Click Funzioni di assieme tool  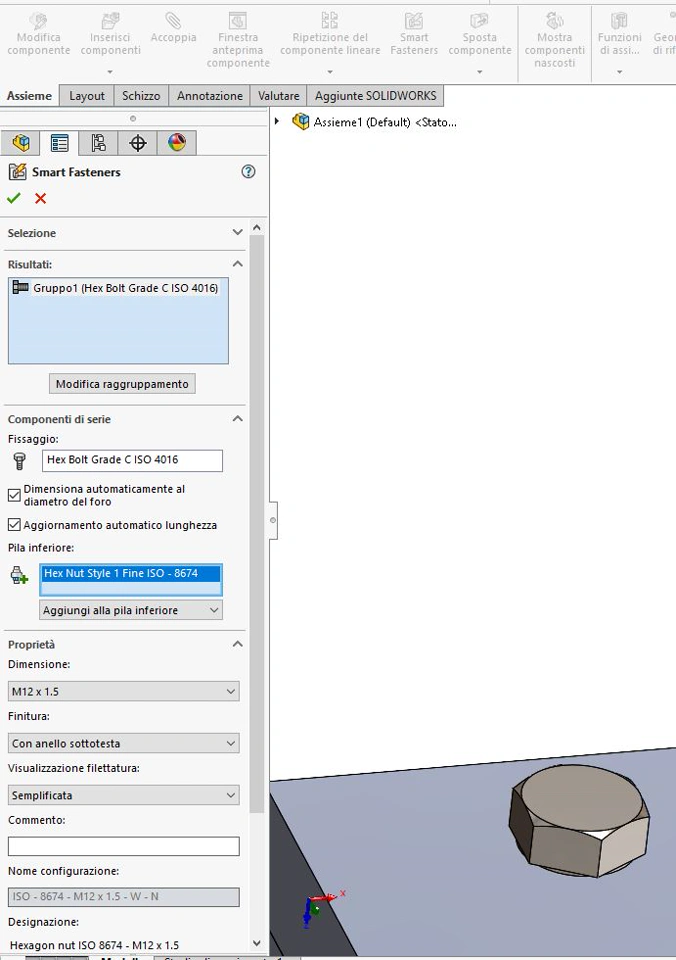pos(619,34)
